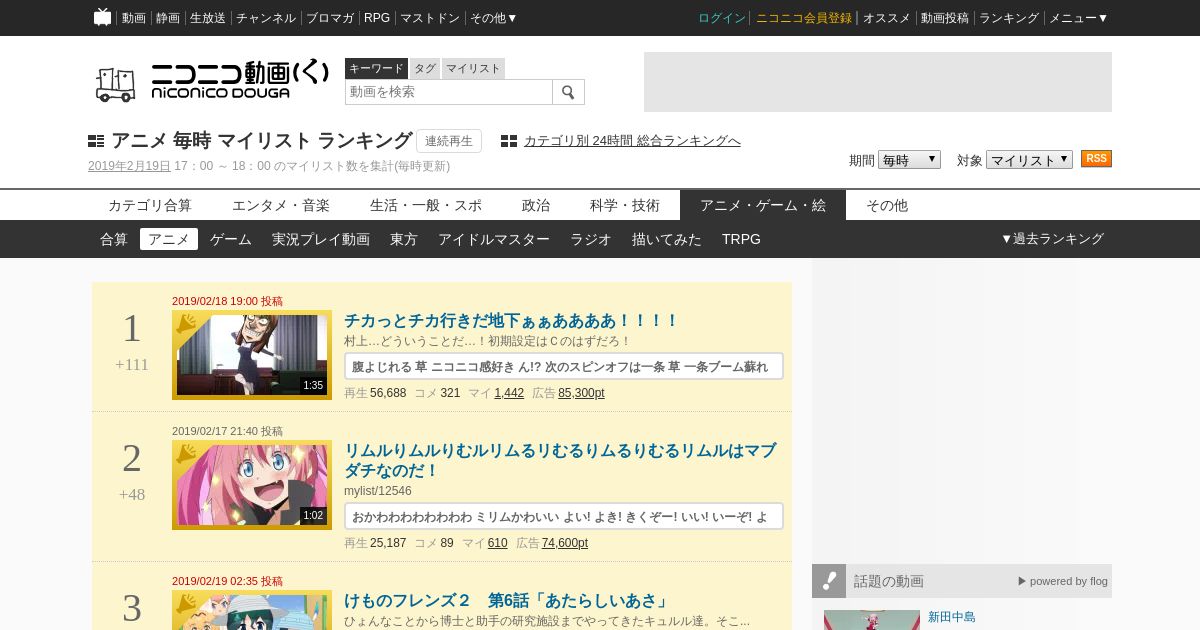Open the 対象 マイリスト dropdown
The height and width of the screenshot is (630, 1200).
point(1029,160)
